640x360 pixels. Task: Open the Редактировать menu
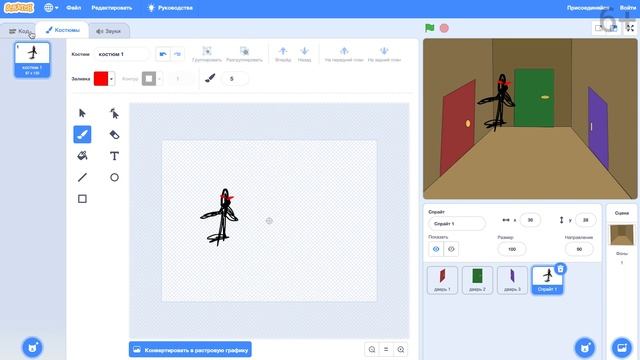(x=111, y=8)
